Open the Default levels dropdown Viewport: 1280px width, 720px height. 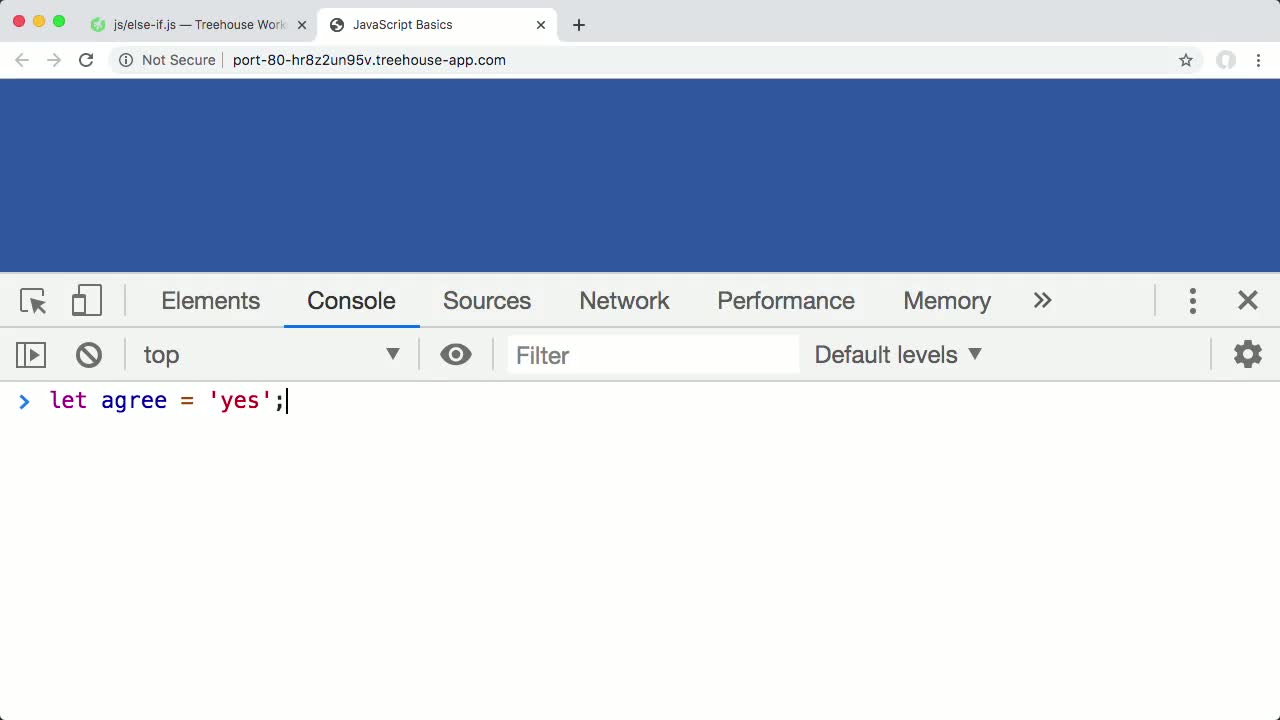pos(895,354)
